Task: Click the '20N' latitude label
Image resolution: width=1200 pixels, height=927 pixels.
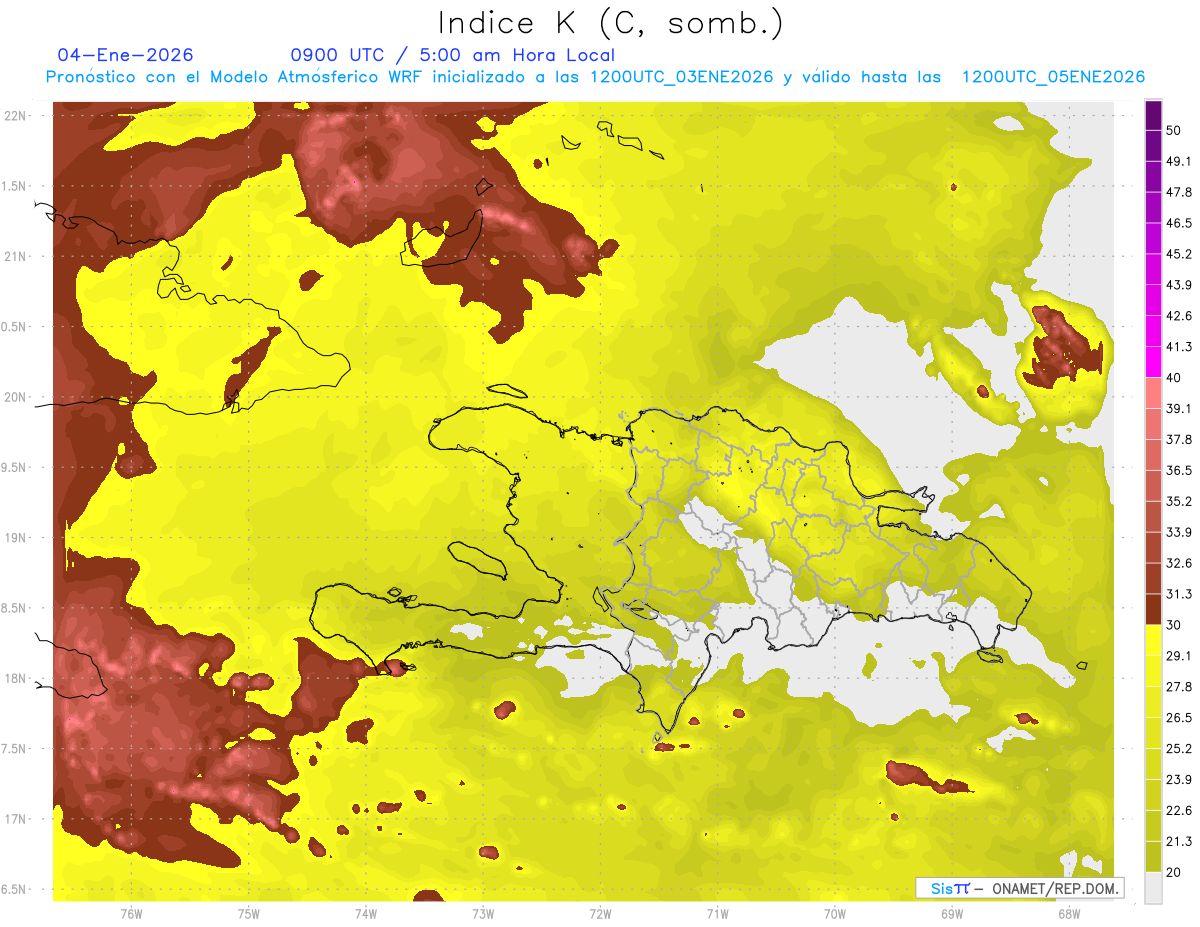Action: coord(17,397)
